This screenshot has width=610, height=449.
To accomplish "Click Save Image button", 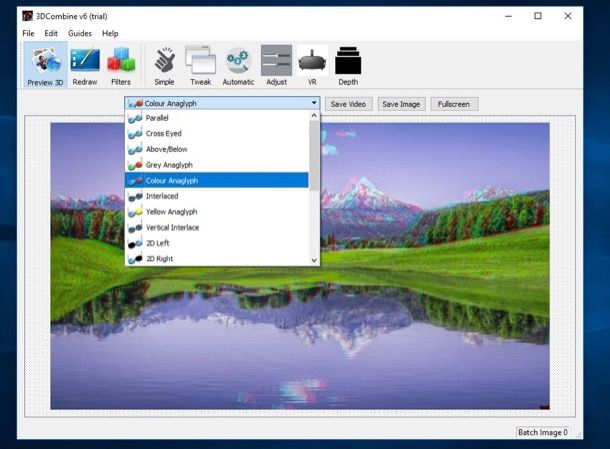I will pyautogui.click(x=401, y=104).
